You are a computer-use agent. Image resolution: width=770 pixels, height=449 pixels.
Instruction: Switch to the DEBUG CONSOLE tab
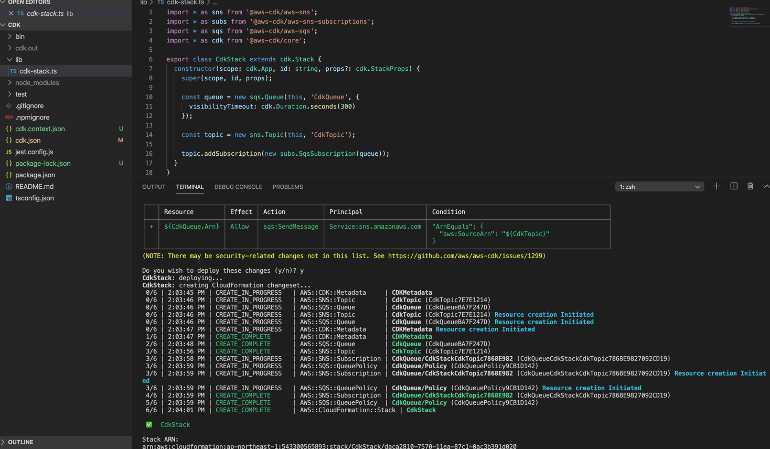pos(238,187)
